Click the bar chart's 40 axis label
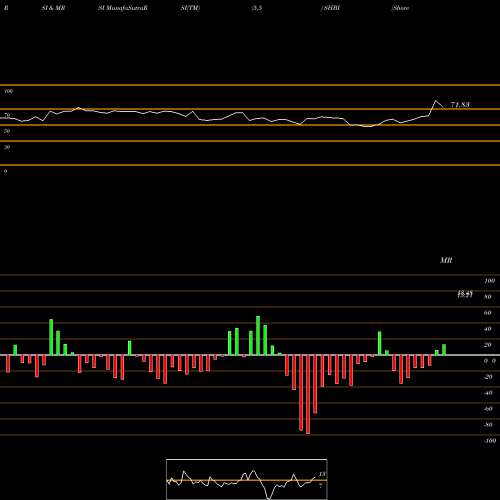Image resolution: width=500 pixels, height=500 pixels. (x=488, y=329)
